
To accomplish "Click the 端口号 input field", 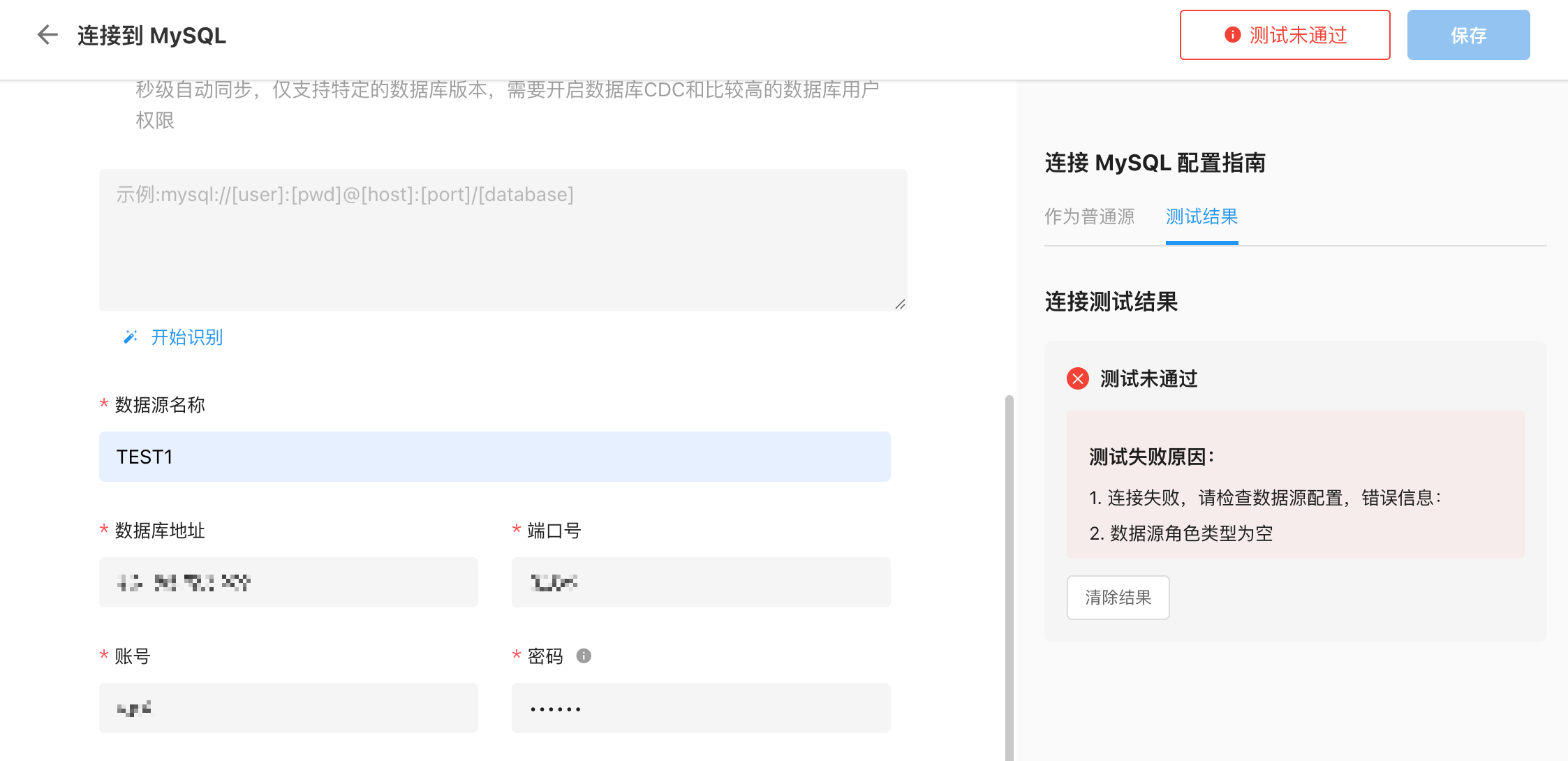I will (700, 582).
